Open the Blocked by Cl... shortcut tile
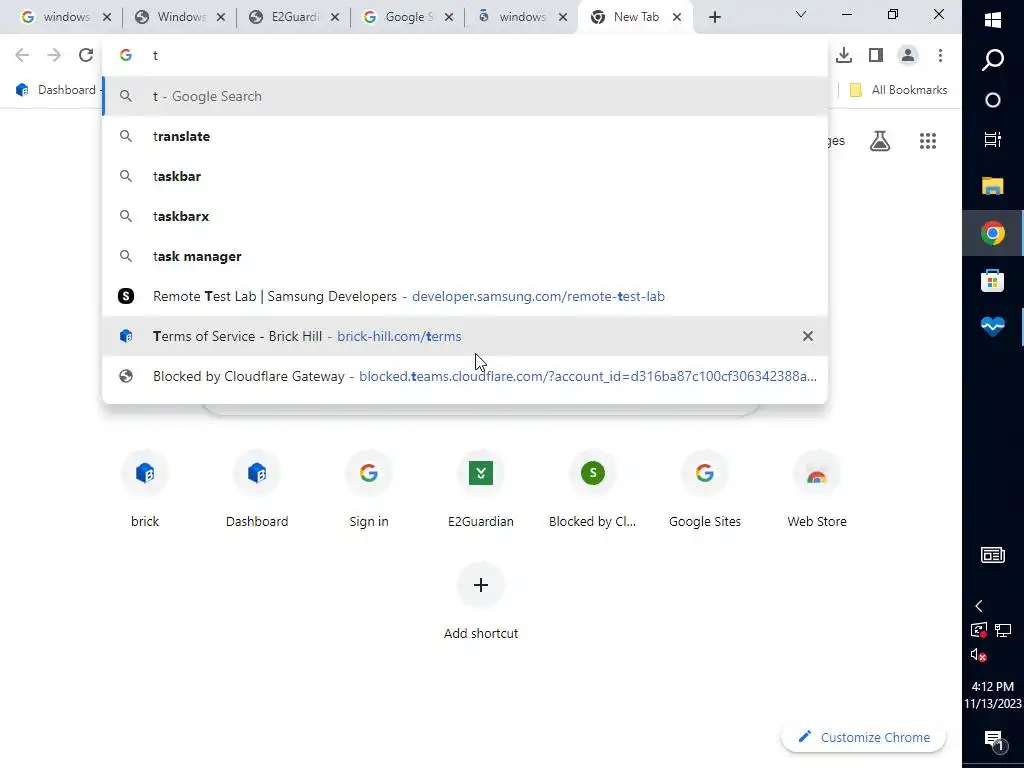1024x768 pixels. click(x=592, y=488)
